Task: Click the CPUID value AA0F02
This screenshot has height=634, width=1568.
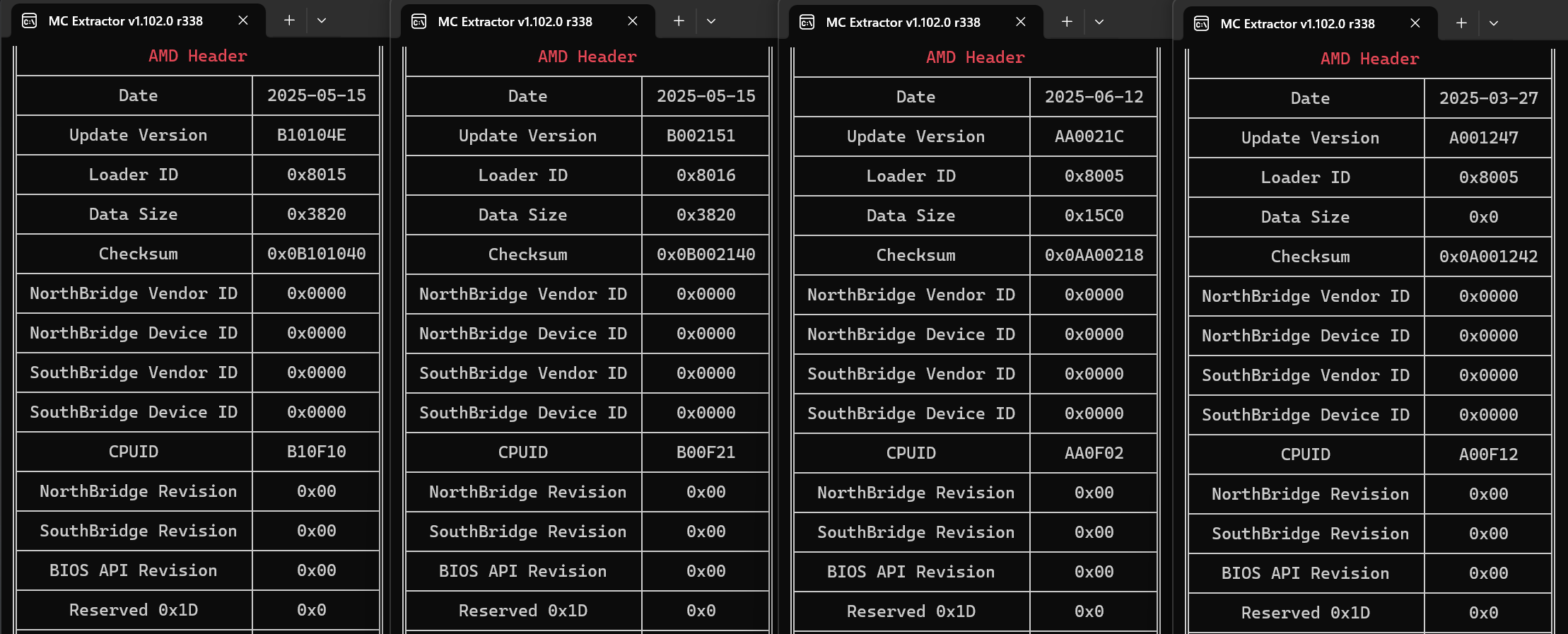Action: [1094, 453]
